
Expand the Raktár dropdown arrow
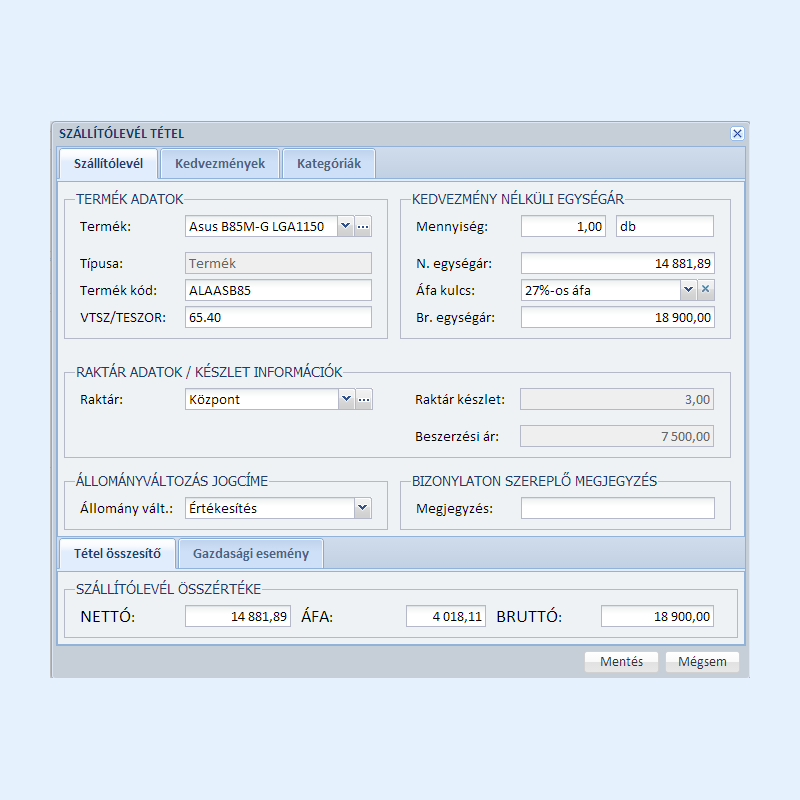pos(345,399)
